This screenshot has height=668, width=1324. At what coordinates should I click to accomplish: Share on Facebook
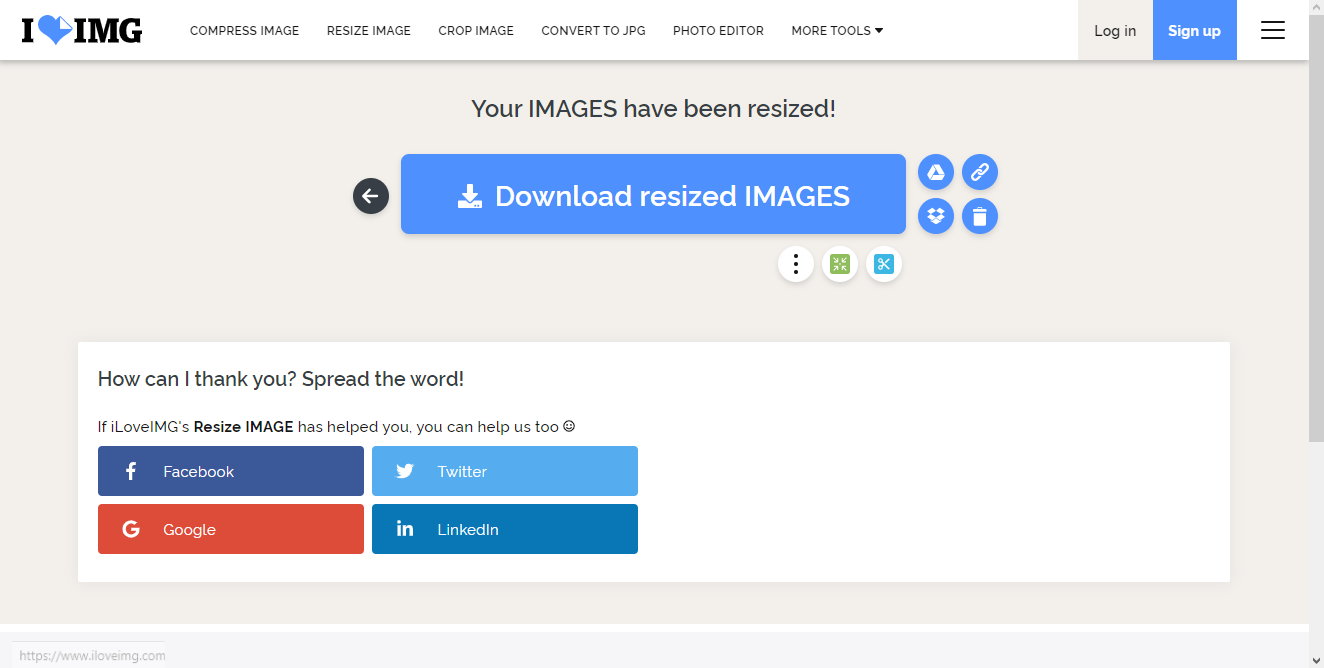click(231, 471)
